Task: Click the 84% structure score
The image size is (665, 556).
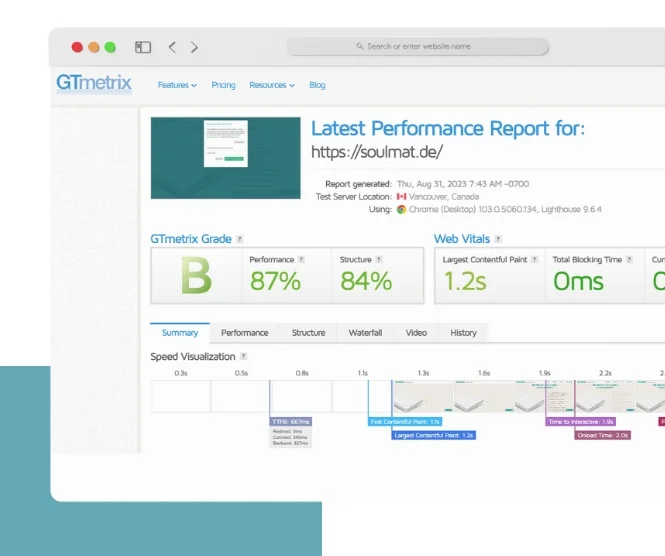Action: coord(366,281)
